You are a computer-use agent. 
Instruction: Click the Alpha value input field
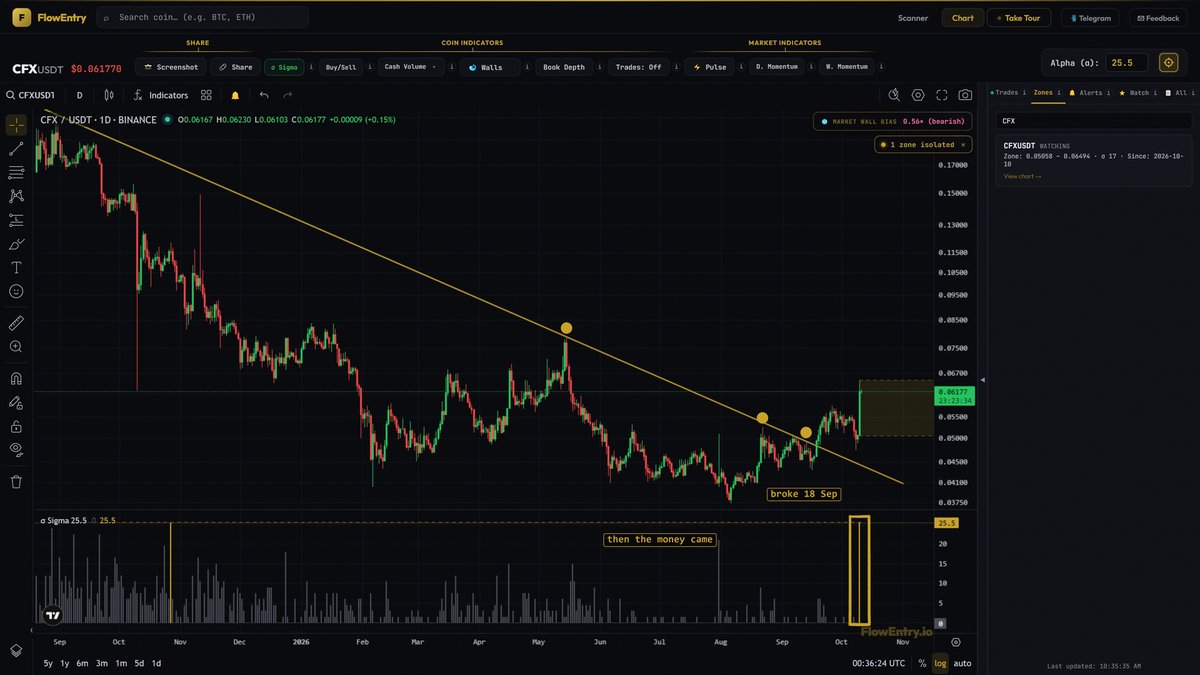[1126, 62]
